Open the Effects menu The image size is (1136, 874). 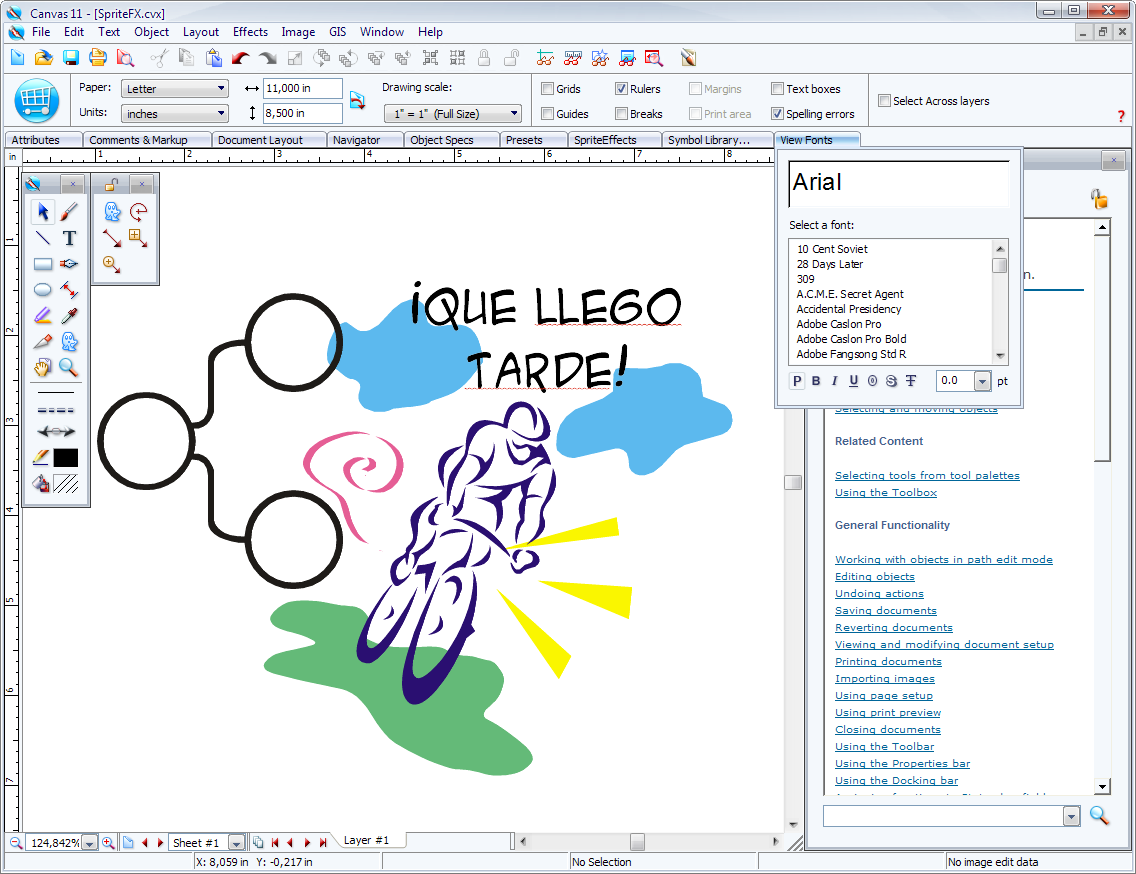250,31
